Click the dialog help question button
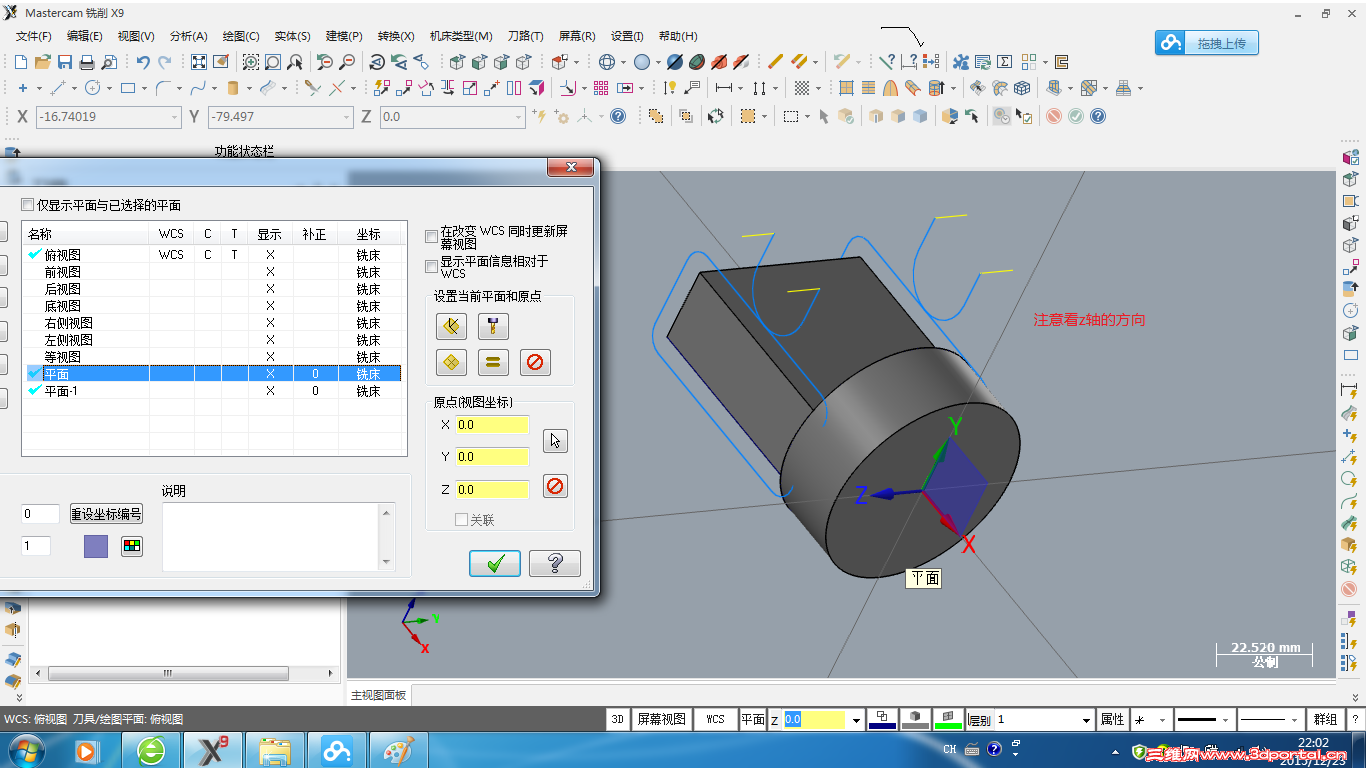Screen dimensions: 1366x768 click(555, 563)
